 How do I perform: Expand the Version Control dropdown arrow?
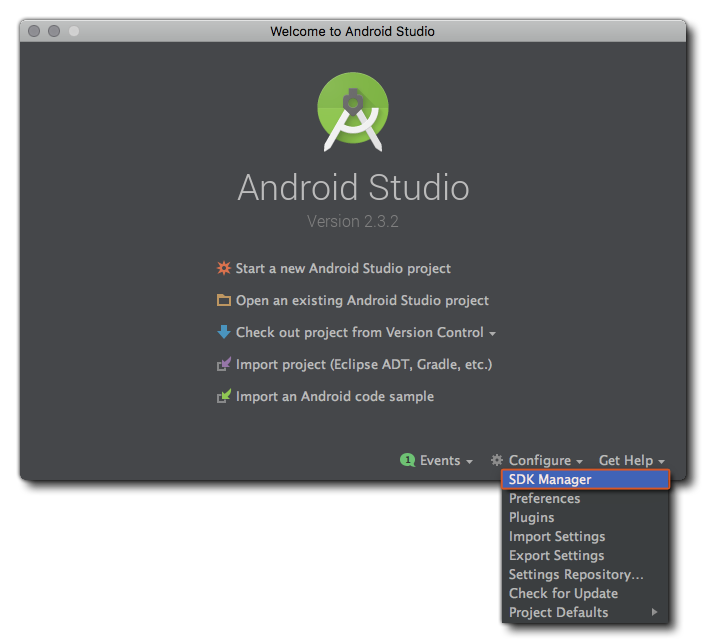coord(493,334)
